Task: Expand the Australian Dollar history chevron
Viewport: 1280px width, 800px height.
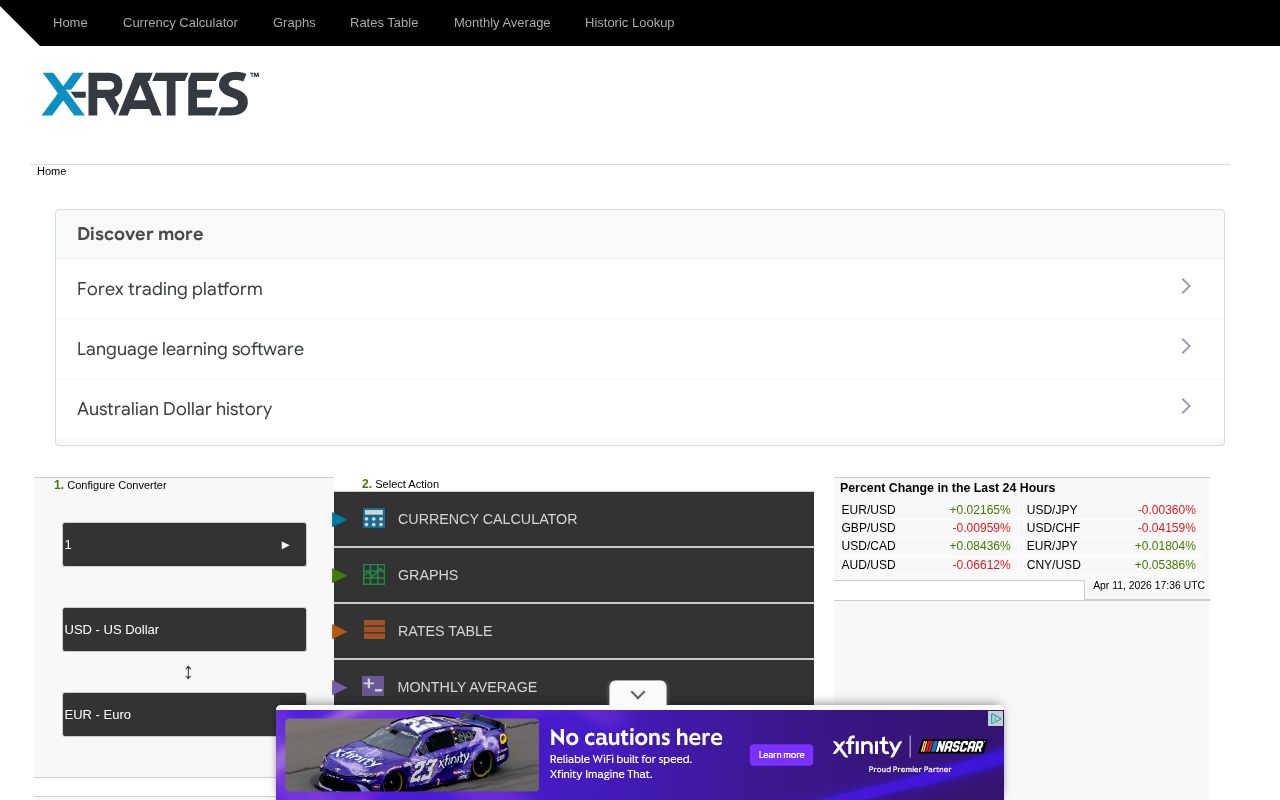Action: coord(1186,406)
